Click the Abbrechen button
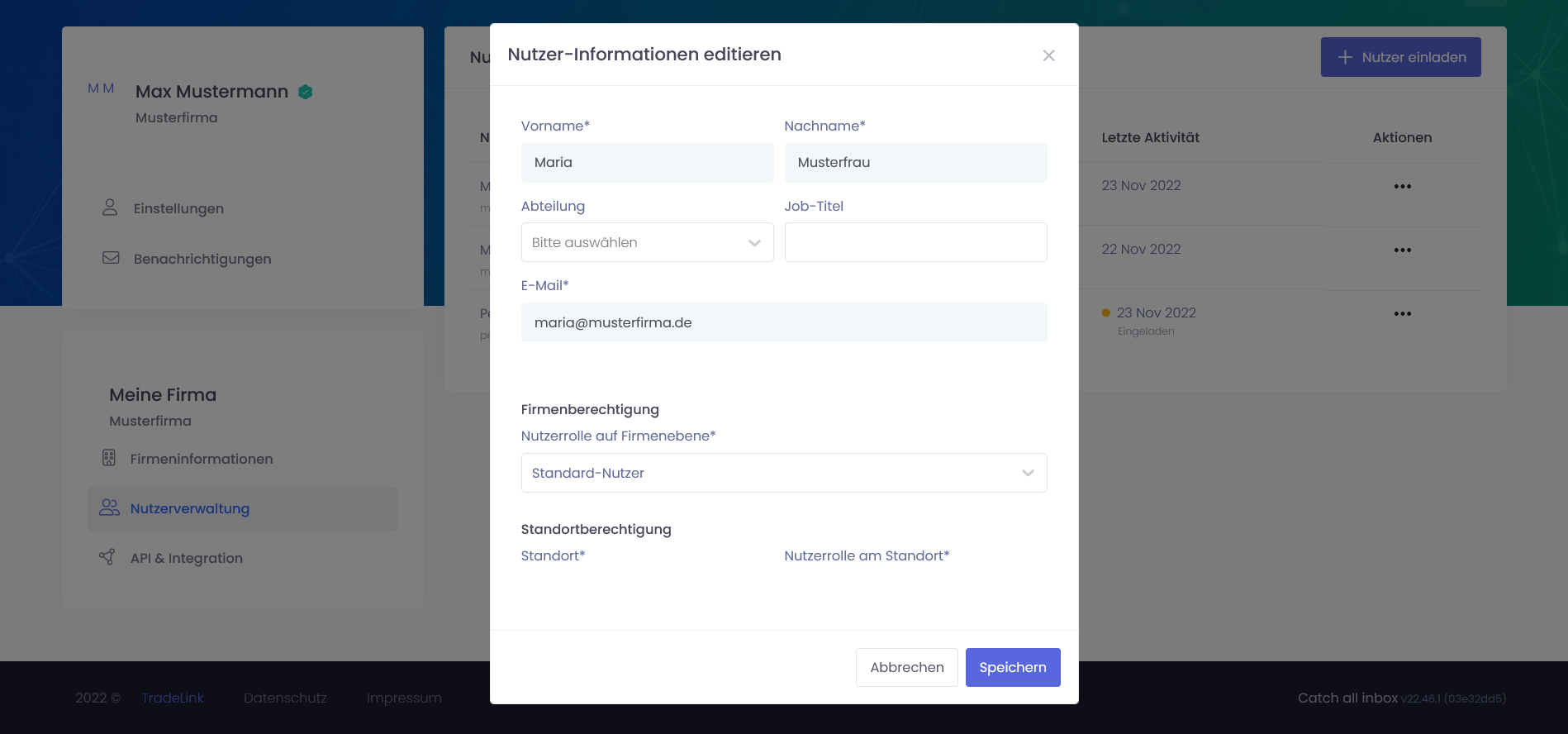 pyautogui.click(x=906, y=667)
